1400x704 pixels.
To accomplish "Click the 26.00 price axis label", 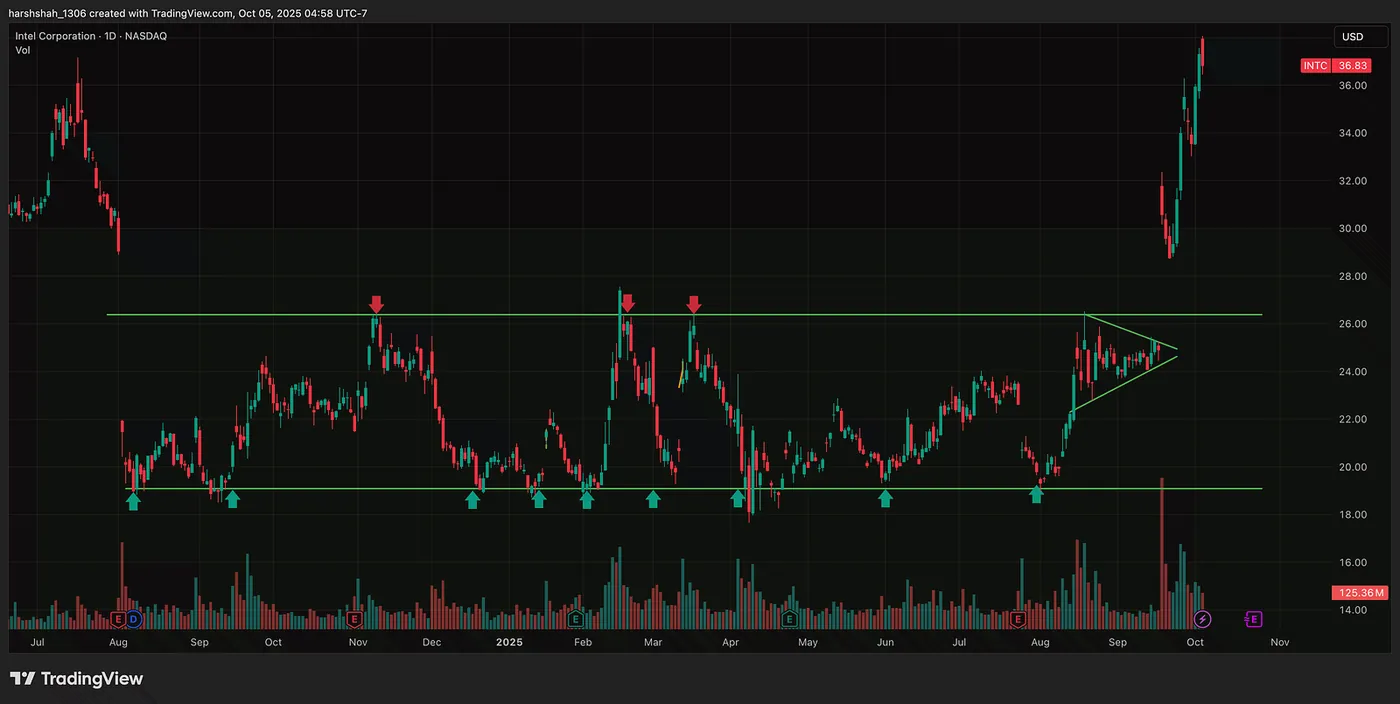I will 1352,324.
